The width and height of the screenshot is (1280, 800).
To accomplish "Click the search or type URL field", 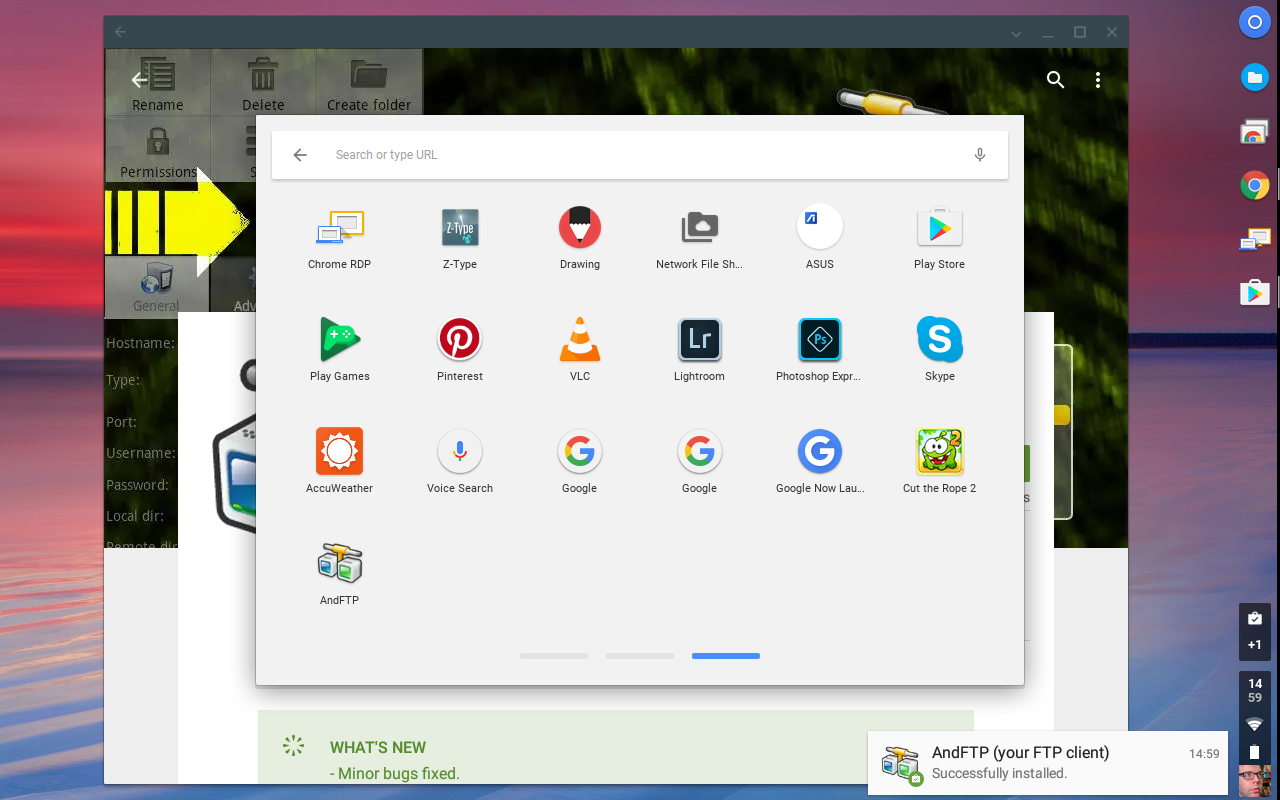I will (x=640, y=155).
